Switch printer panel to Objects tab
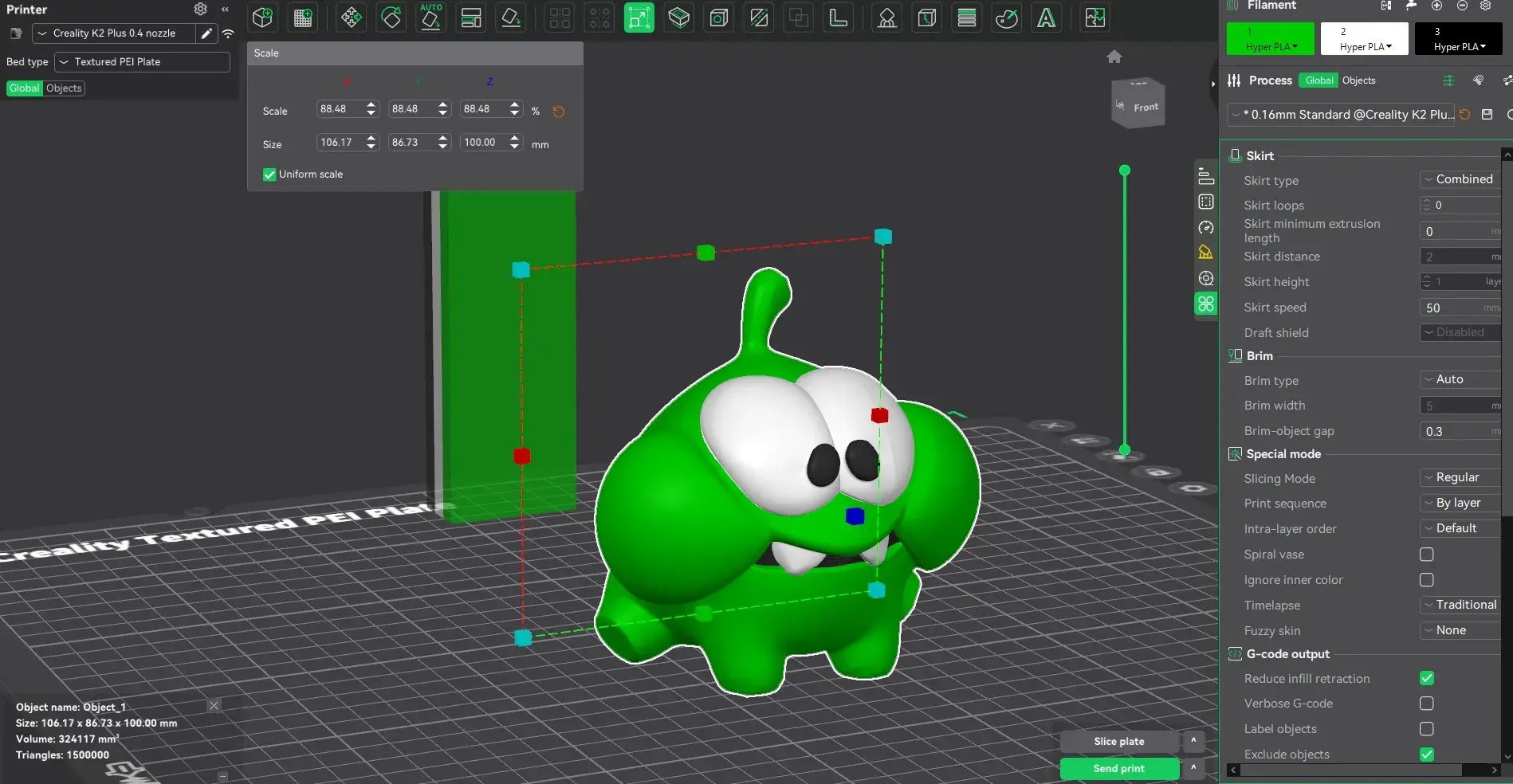Screen dimensions: 1513x784 tap(64, 88)
